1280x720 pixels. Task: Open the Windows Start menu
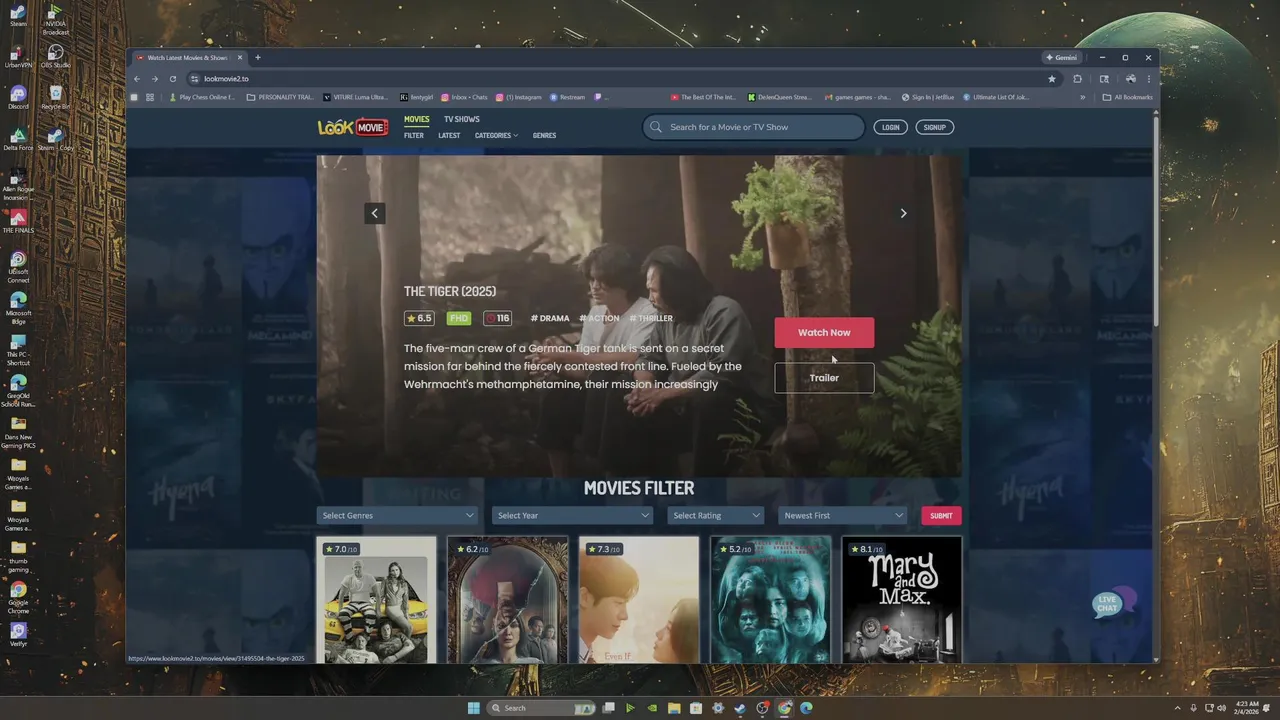pos(474,708)
